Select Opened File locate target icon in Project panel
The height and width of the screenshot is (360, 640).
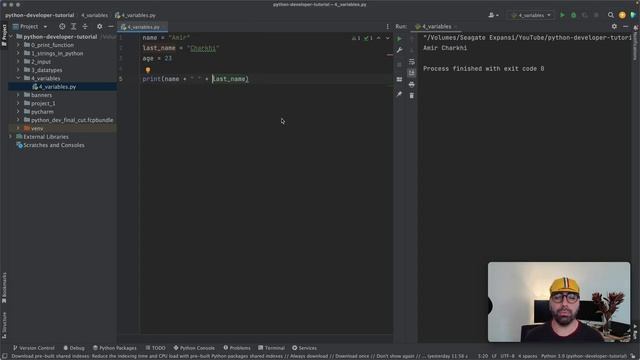[62, 27]
